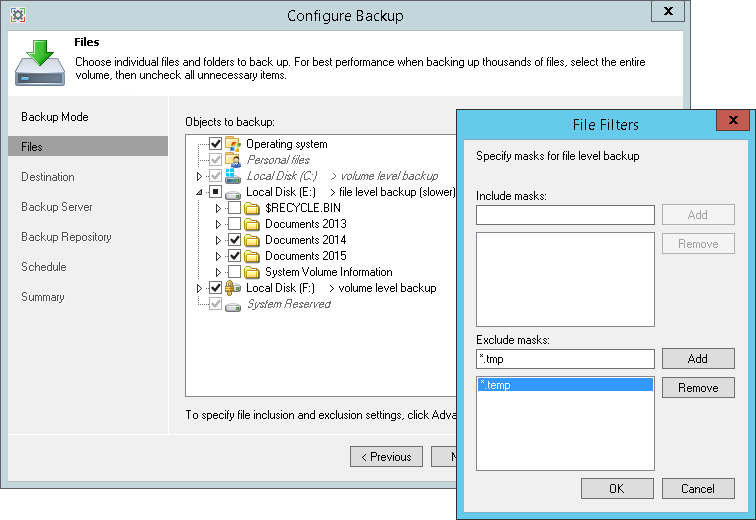756x520 pixels.
Task: Click the Include masks text field
Action: point(565,215)
